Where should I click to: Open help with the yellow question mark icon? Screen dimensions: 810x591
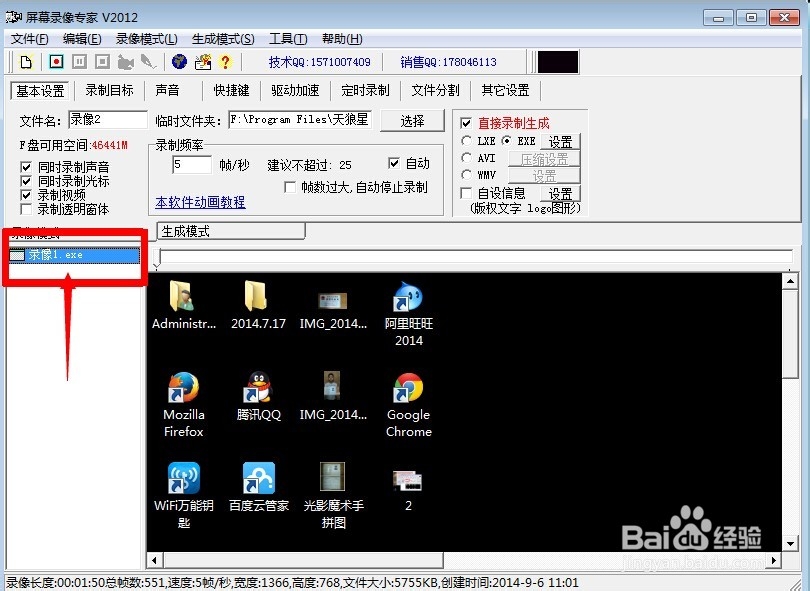[x=225, y=62]
